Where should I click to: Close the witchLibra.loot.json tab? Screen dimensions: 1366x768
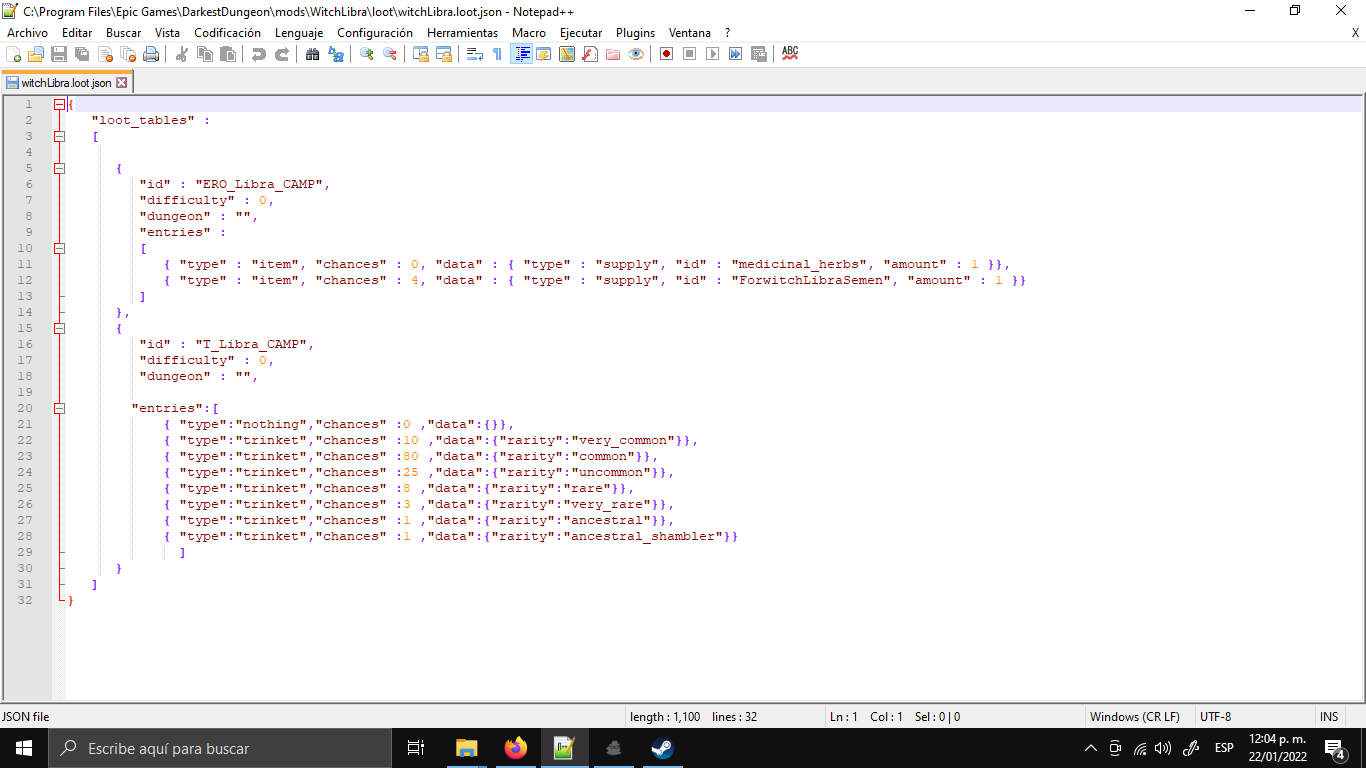pyautogui.click(x=122, y=83)
